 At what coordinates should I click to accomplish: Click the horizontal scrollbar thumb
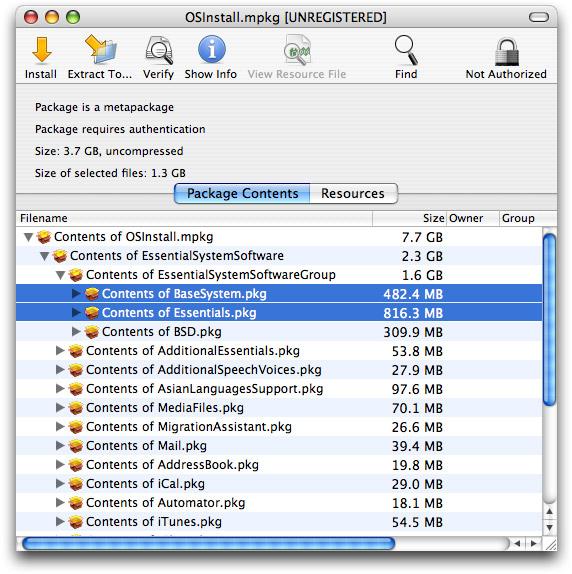point(209,543)
